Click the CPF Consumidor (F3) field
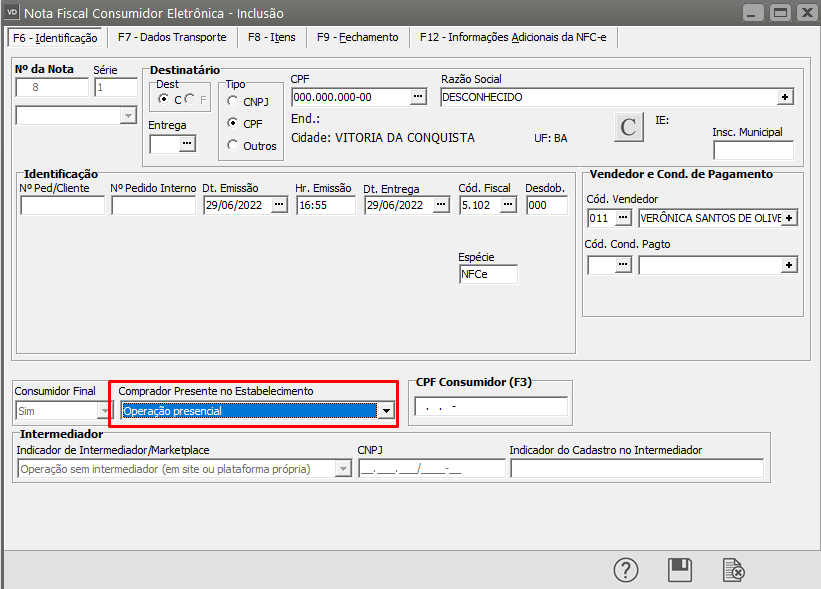Image resolution: width=821 pixels, height=589 pixels. coord(490,407)
